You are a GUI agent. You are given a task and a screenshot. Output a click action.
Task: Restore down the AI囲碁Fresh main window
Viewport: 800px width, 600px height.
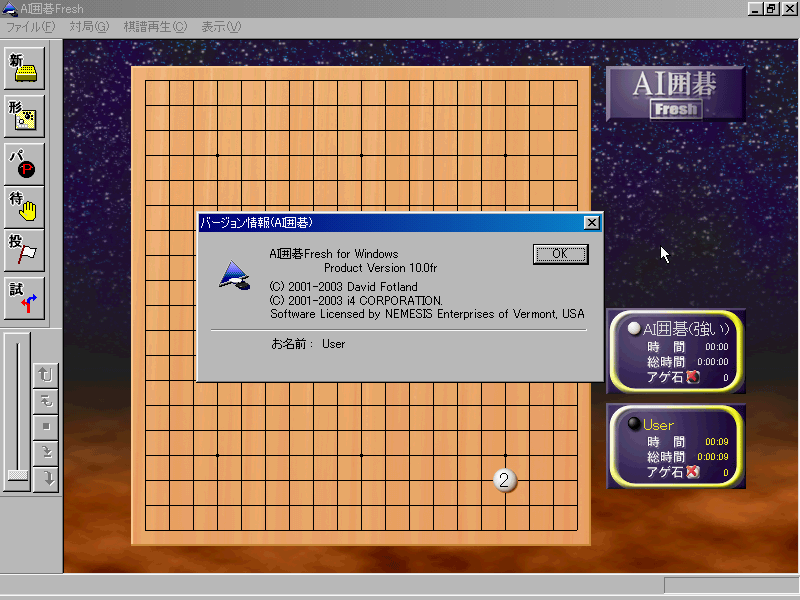tap(771, 9)
